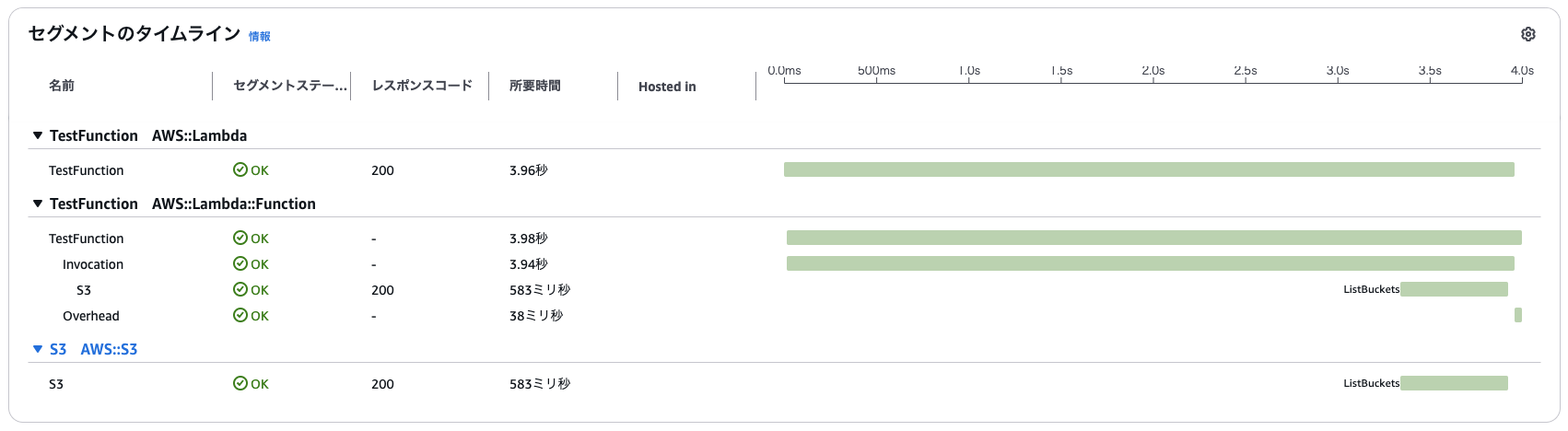This screenshot has height=431, width=1568.
Task: Click the 所要時間 column header
Action: click(534, 86)
